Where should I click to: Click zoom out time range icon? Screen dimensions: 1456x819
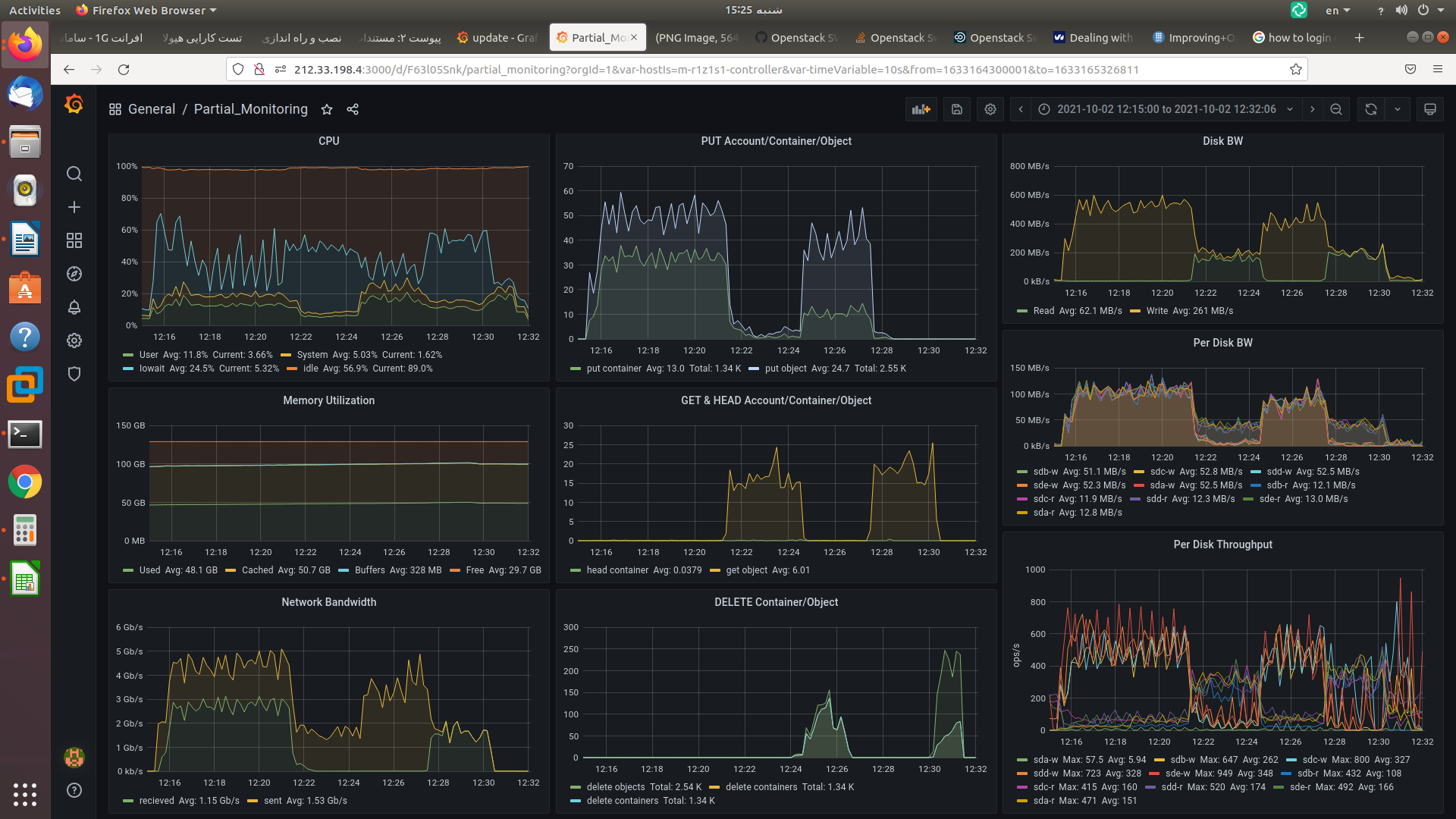(x=1336, y=109)
